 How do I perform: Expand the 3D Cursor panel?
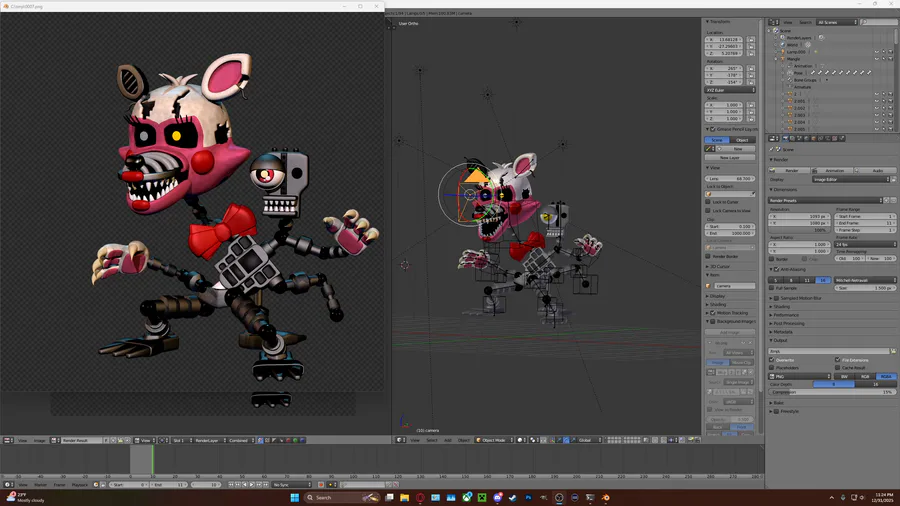pos(720,267)
